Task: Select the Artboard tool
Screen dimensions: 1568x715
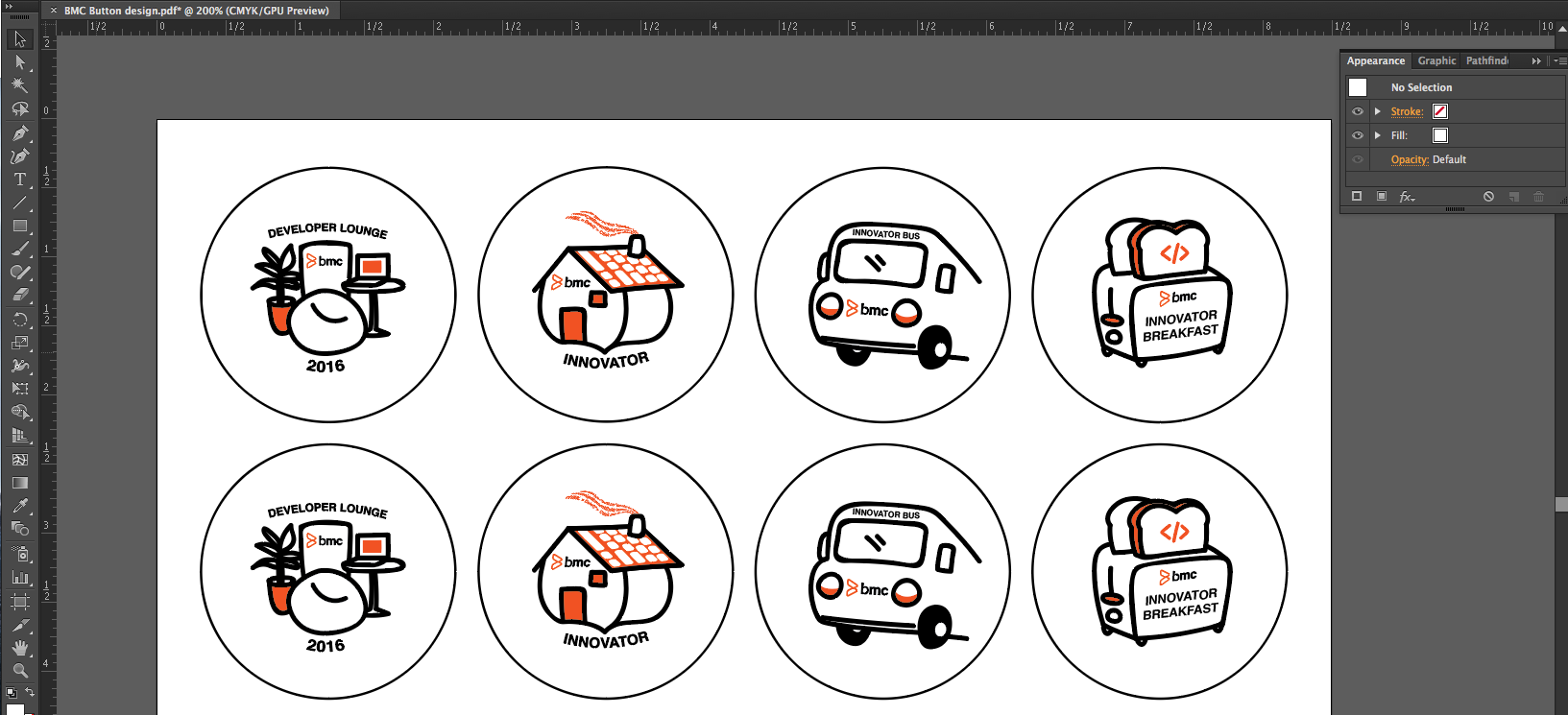Action: pyautogui.click(x=19, y=602)
